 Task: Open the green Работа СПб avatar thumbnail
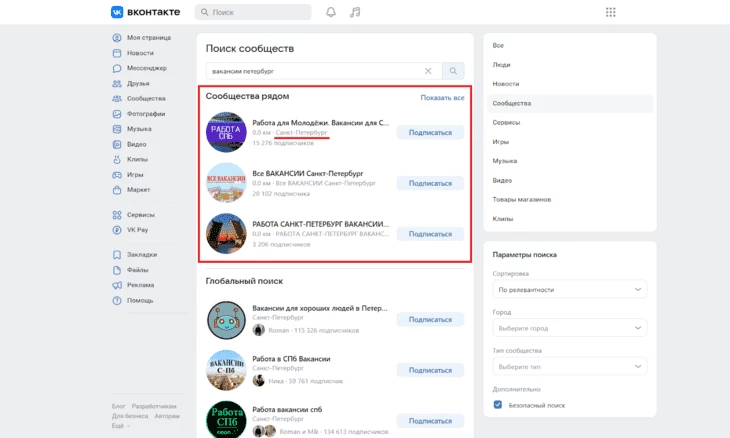[226, 419]
